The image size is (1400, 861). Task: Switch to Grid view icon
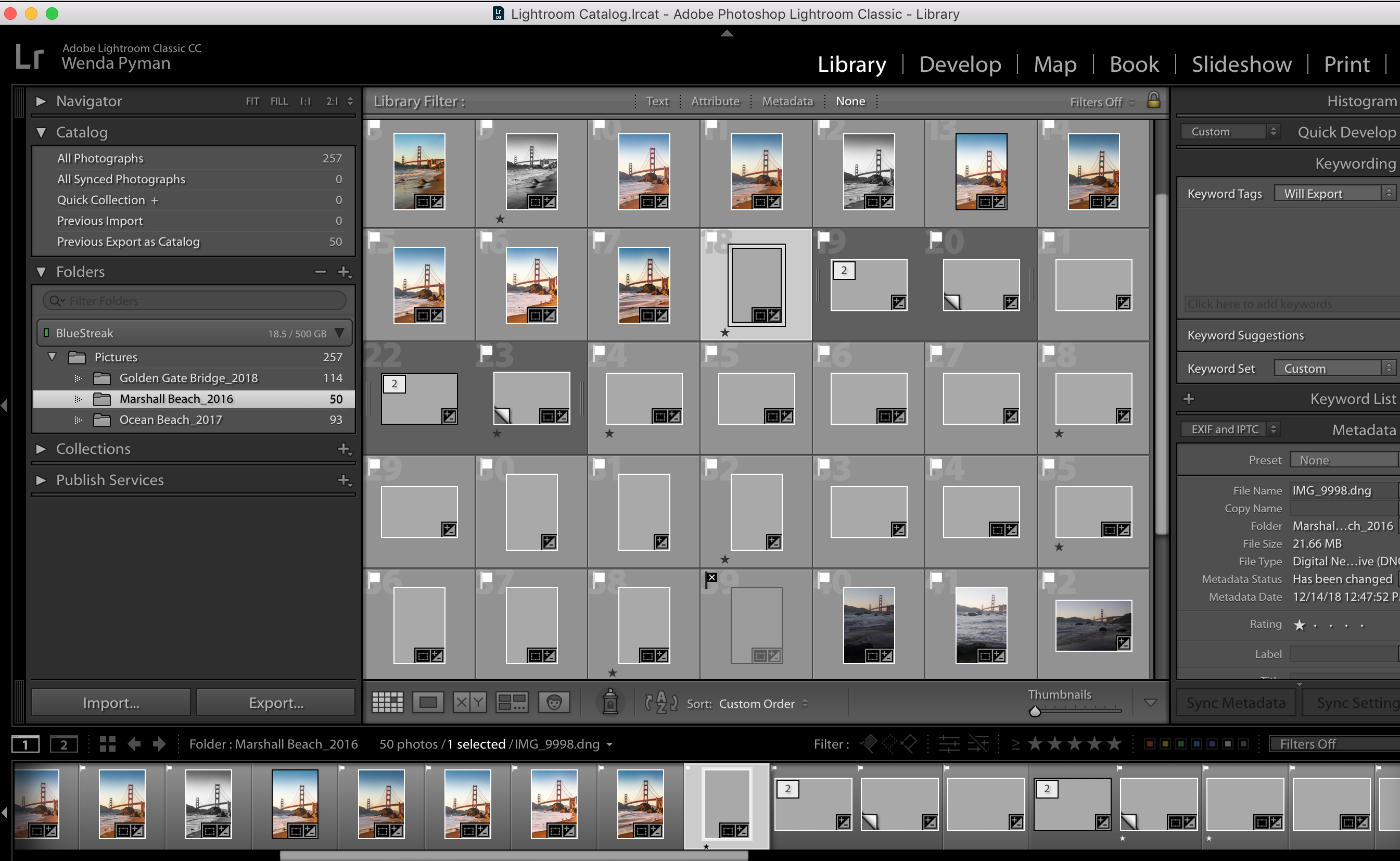[387, 702]
